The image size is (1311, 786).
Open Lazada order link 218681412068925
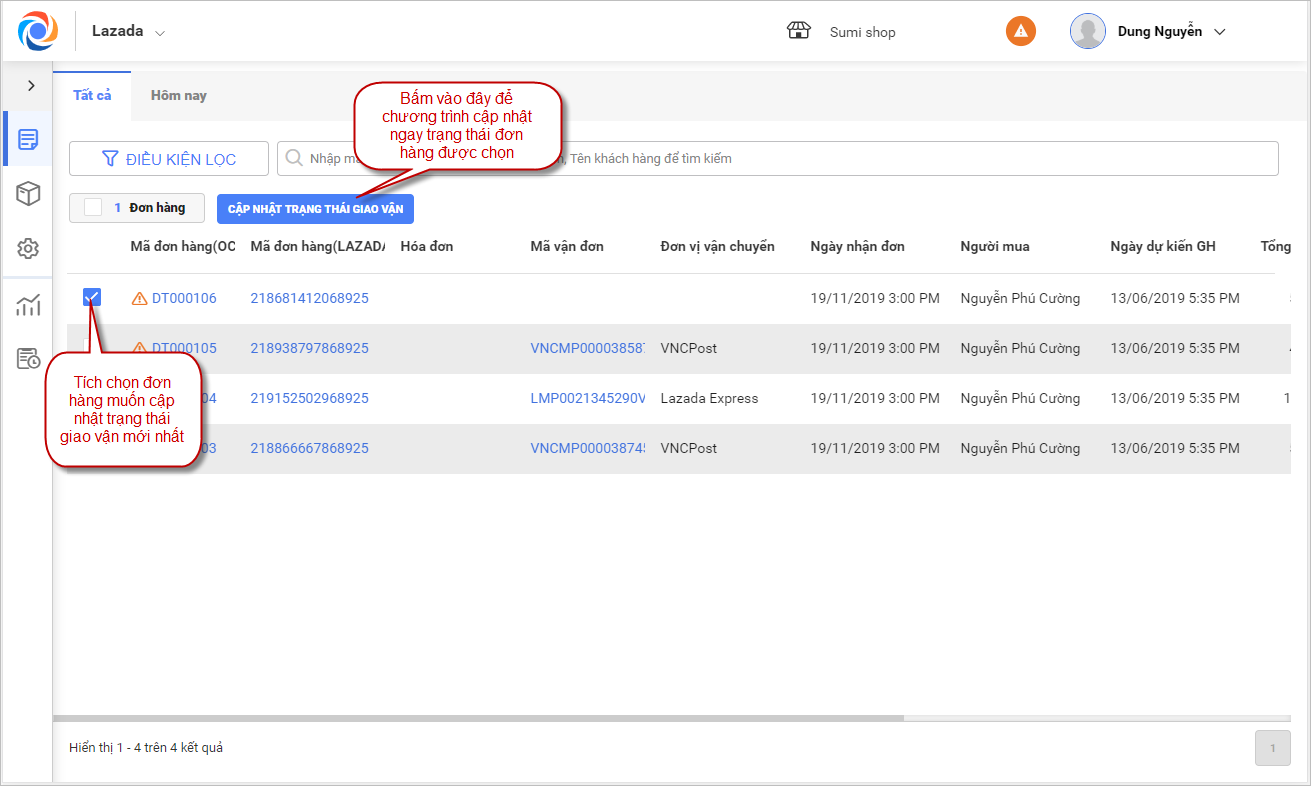309,298
